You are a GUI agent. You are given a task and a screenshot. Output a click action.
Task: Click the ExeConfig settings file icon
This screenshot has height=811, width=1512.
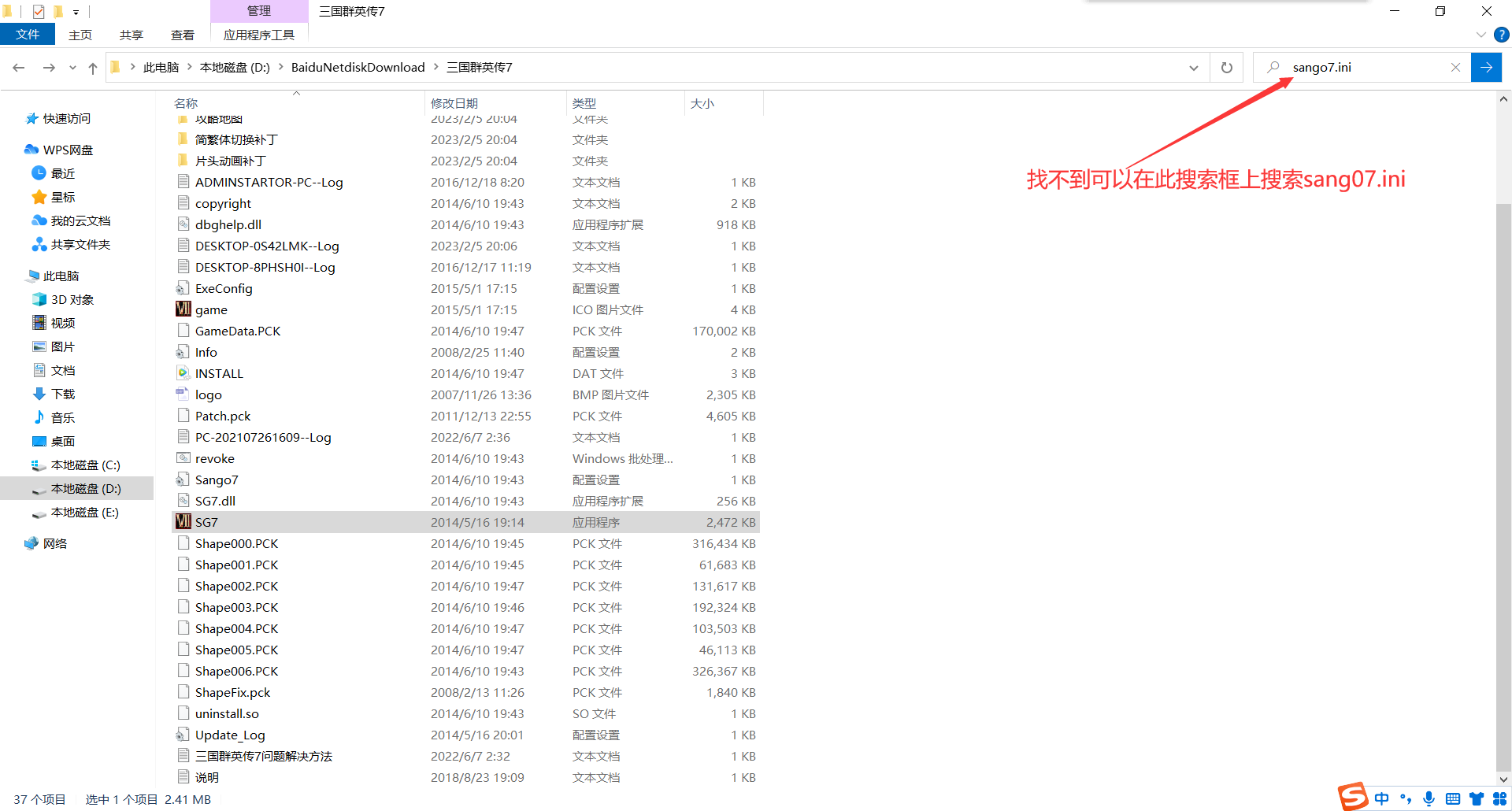coord(183,288)
